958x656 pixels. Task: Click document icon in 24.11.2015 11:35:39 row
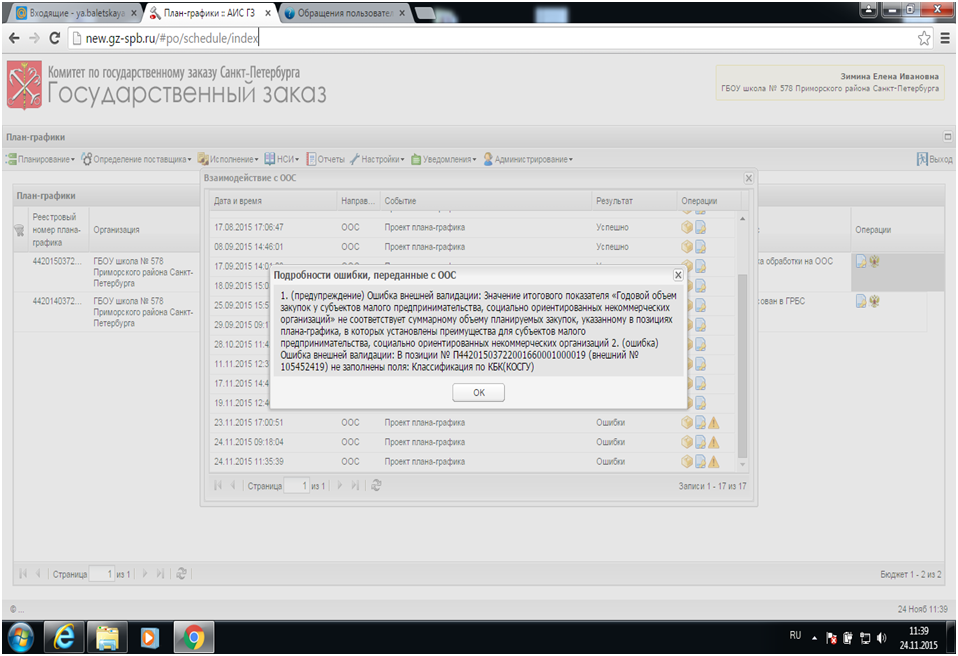pyautogui.click(x=700, y=462)
